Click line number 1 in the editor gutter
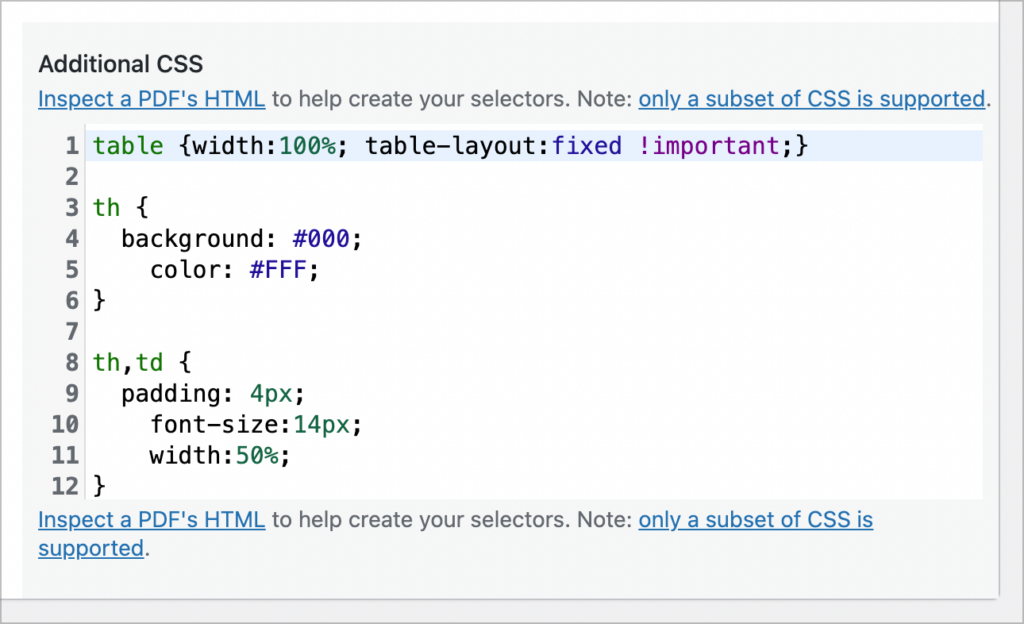The height and width of the screenshot is (624, 1024). (x=71, y=146)
